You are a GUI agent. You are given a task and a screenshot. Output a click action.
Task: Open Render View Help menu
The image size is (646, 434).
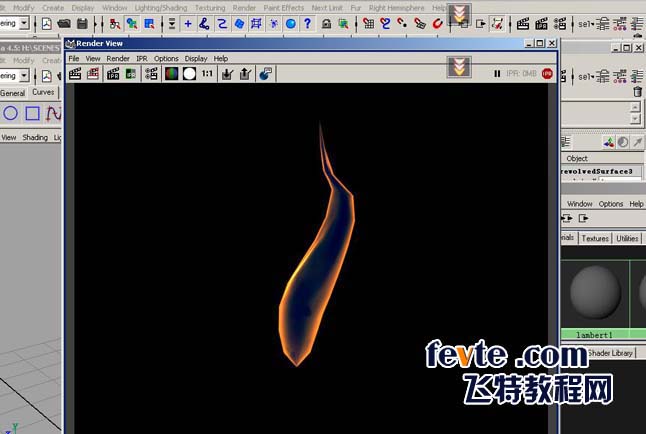[x=221, y=59]
